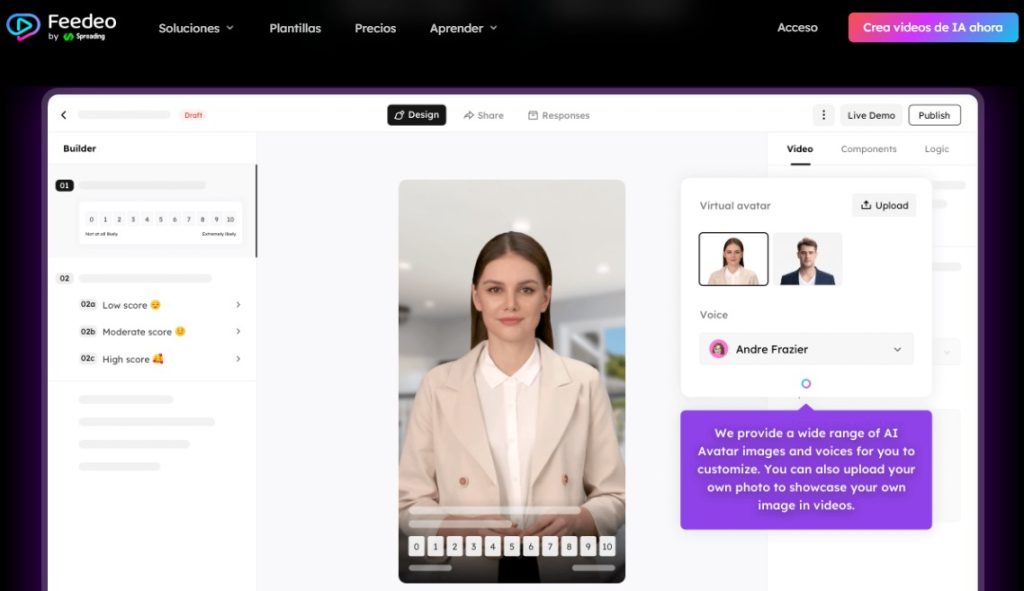Select score 10 on the video rating scale
This screenshot has width=1024, height=591.
(607, 546)
